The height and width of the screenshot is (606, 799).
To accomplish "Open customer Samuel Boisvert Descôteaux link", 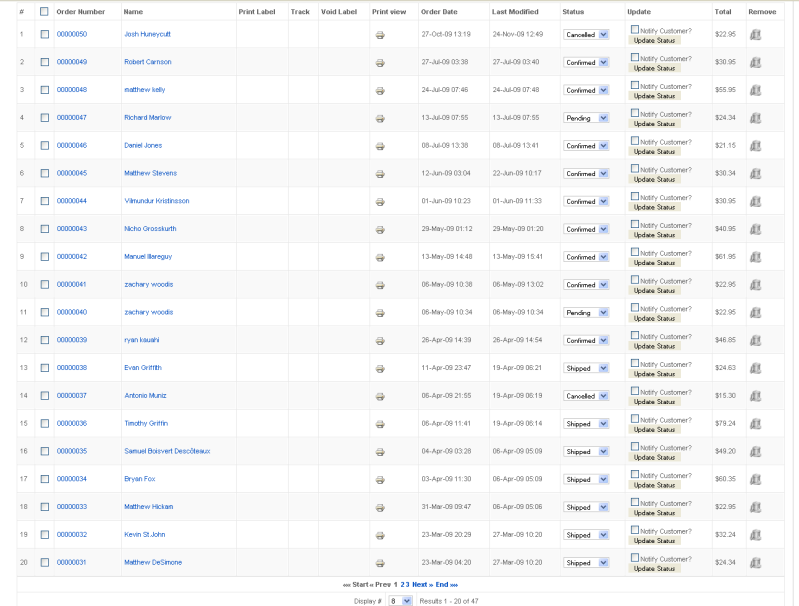I will click(167, 451).
